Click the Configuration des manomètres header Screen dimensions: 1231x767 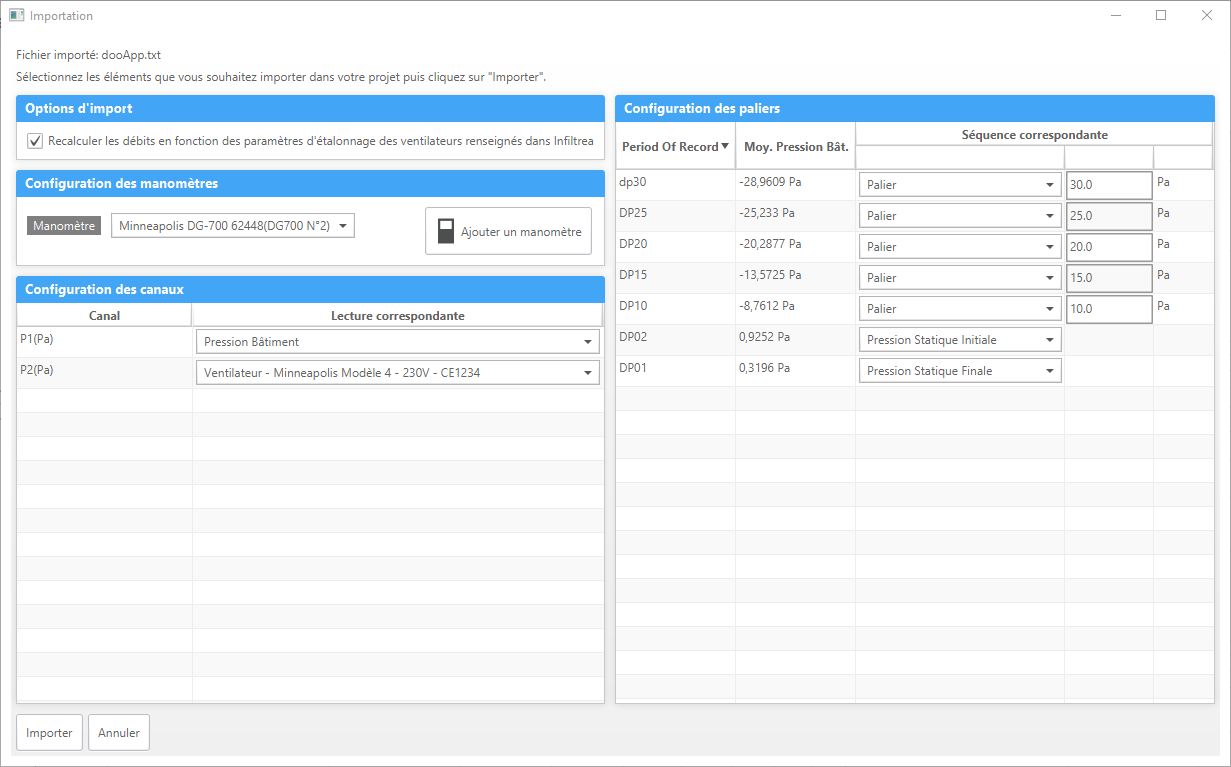pos(310,183)
